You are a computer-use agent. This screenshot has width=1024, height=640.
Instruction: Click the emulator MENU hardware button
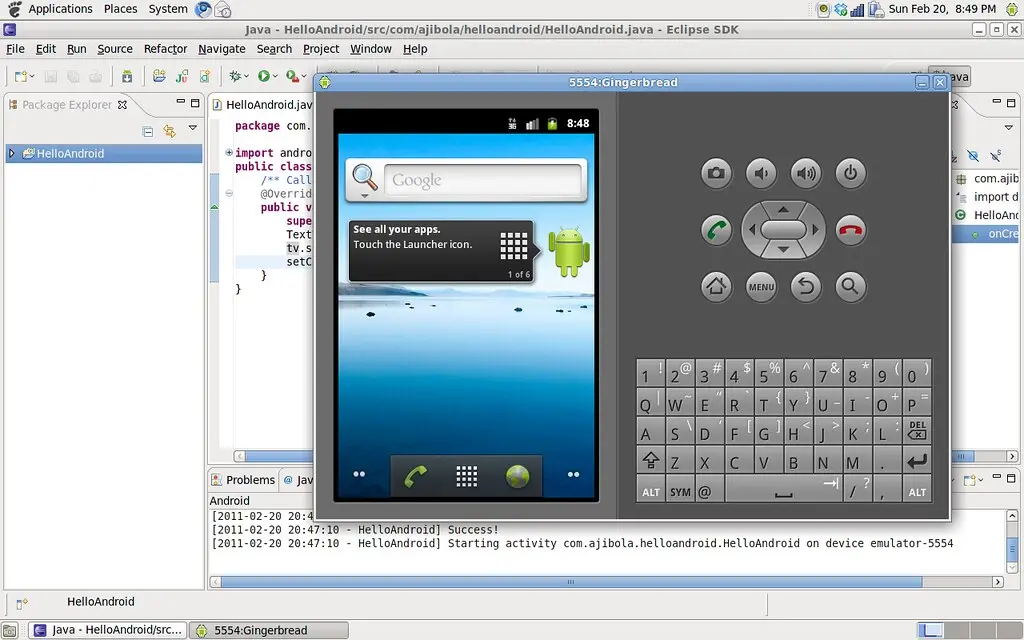point(761,286)
